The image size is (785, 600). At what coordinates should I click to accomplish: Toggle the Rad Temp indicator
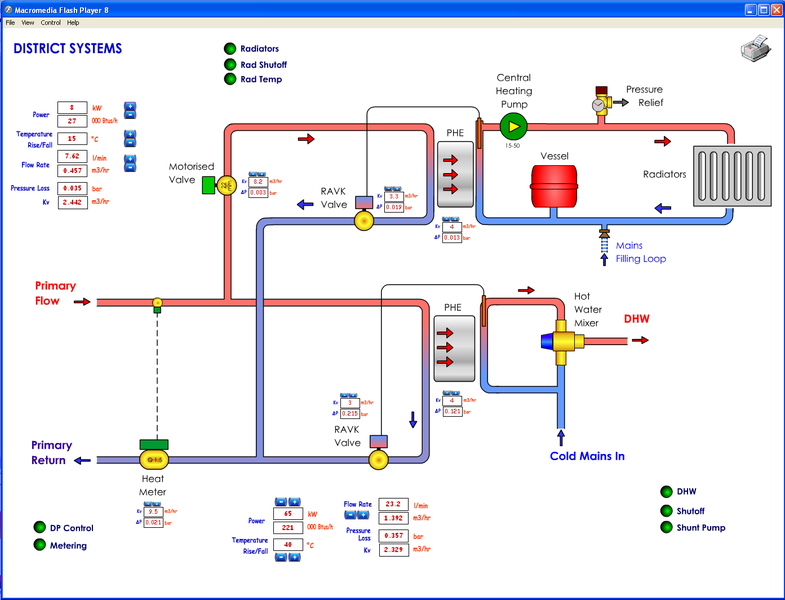pos(230,79)
